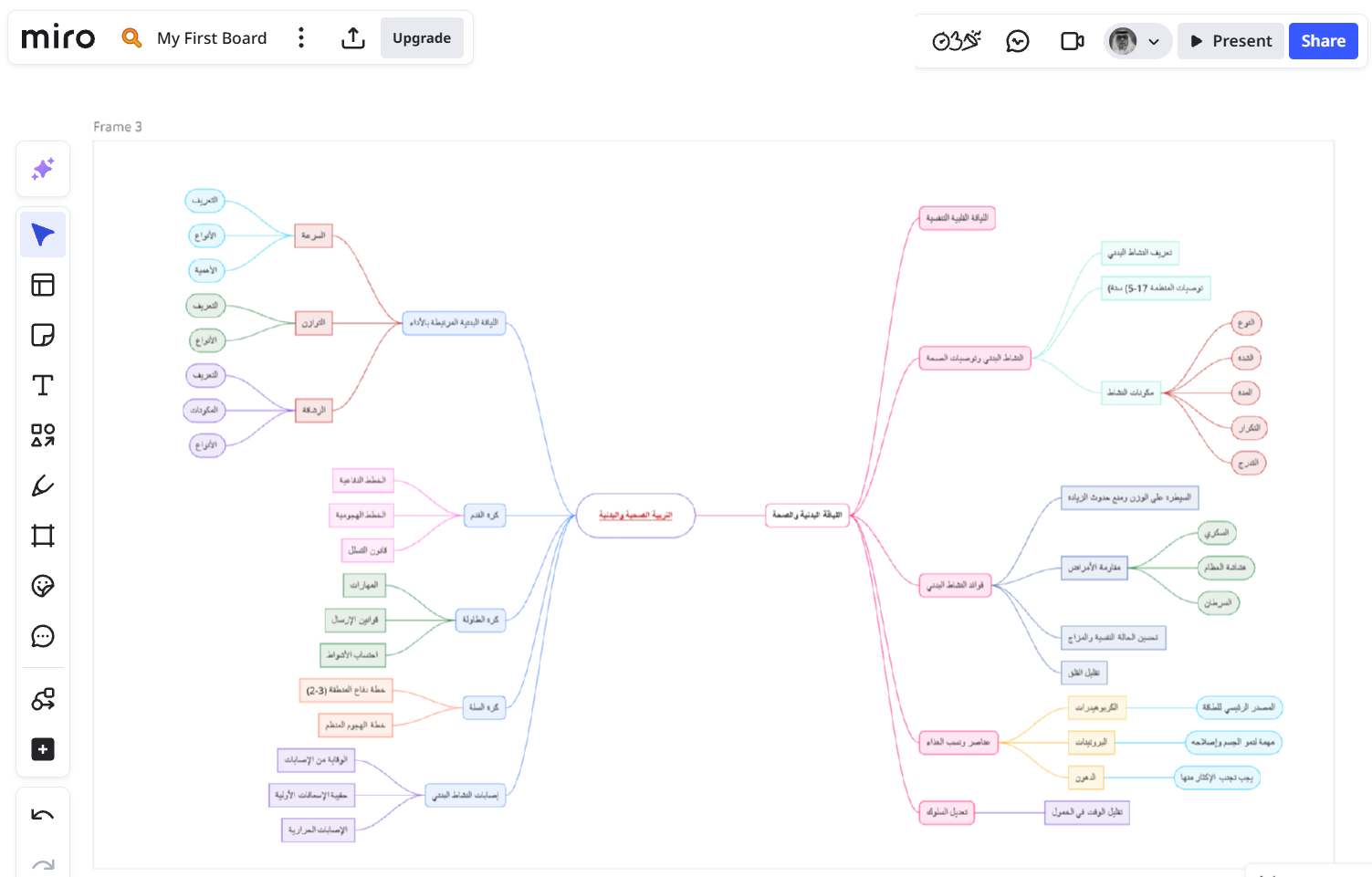This screenshot has width=1372, height=877.
Task: Select the cursor selection tool
Action: click(x=43, y=235)
